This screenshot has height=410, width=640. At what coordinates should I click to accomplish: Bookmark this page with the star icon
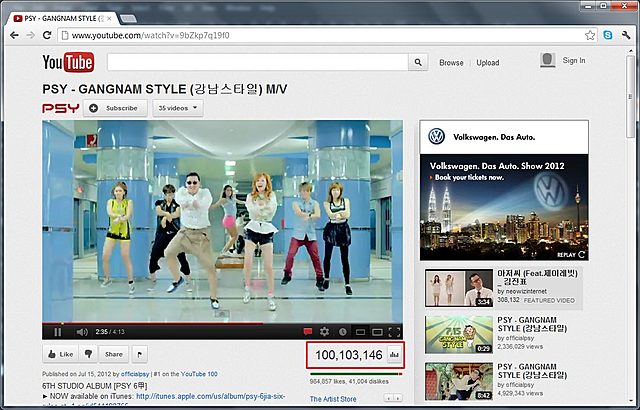[590, 35]
